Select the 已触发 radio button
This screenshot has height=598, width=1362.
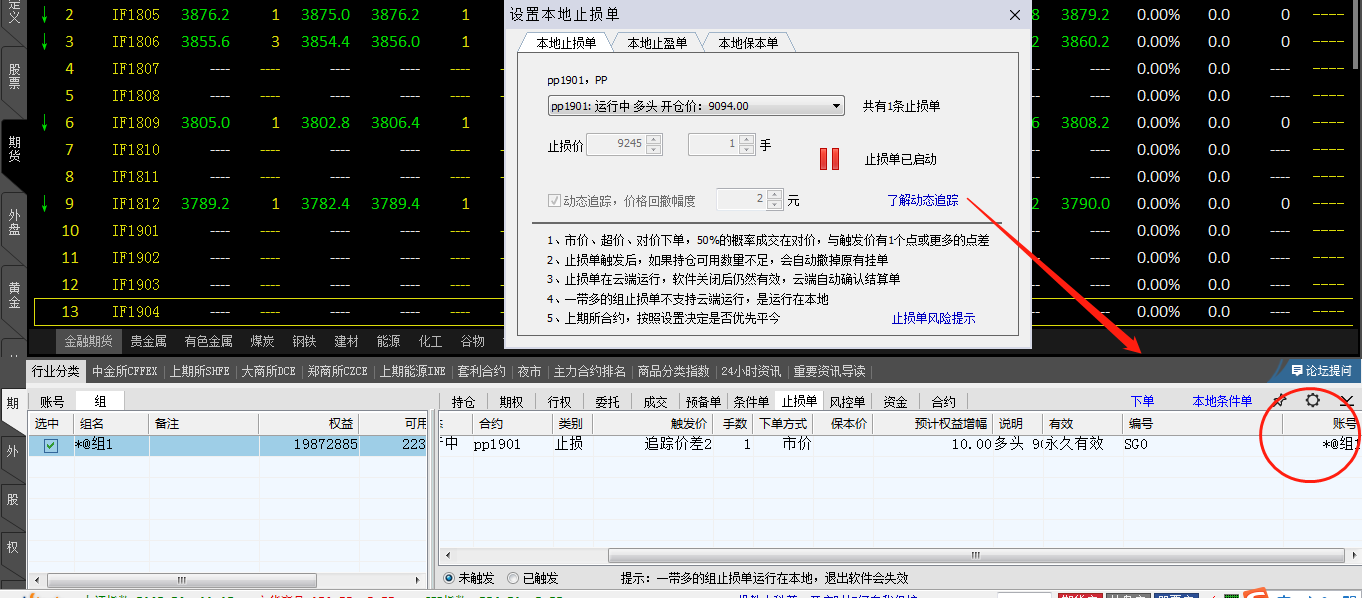click(513, 578)
